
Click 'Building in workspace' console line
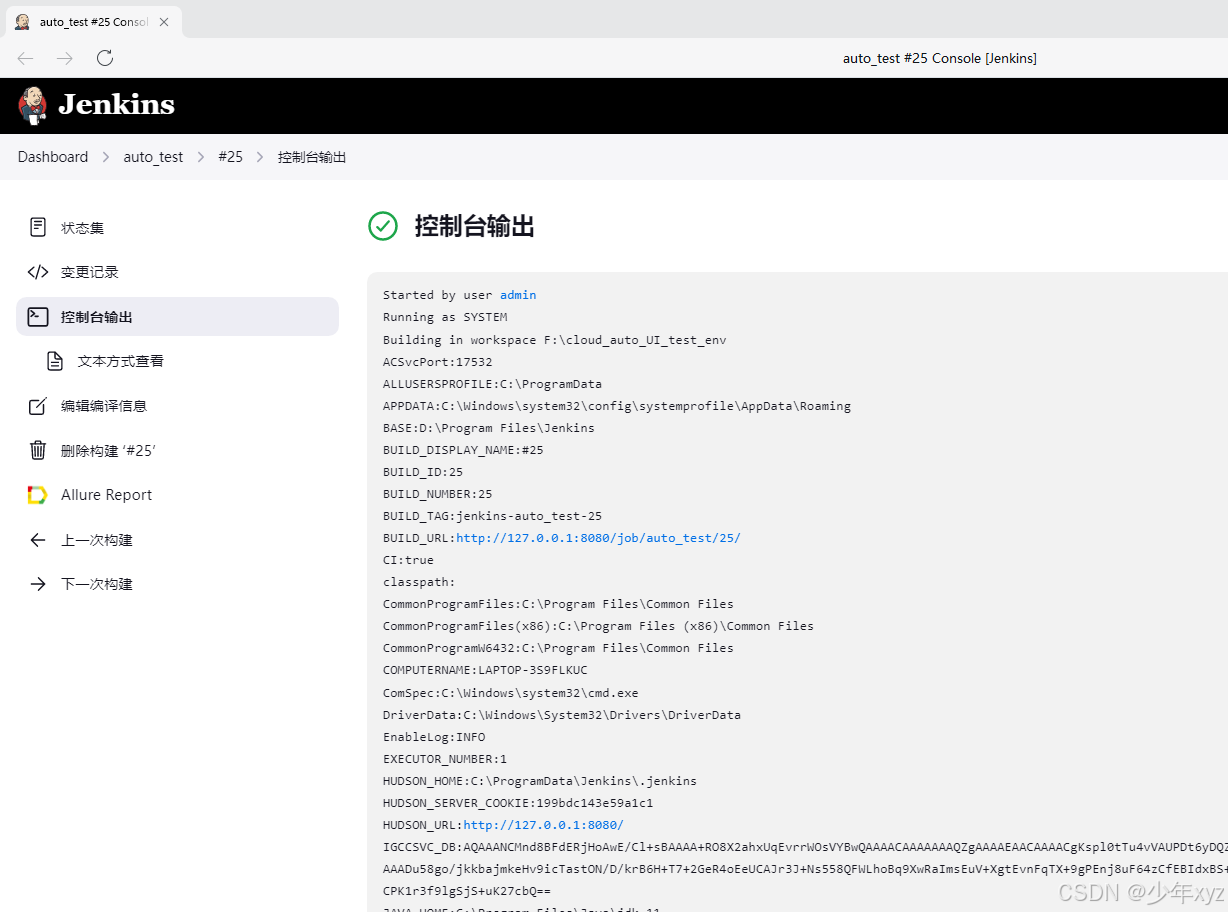coord(555,340)
